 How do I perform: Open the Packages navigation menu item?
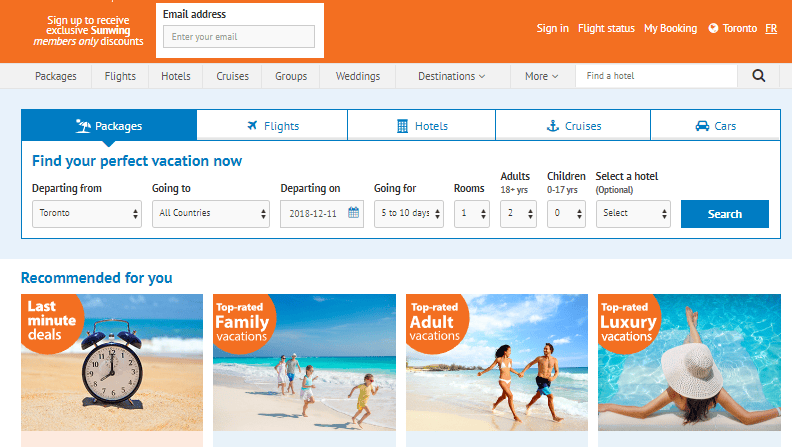pos(56,76)
